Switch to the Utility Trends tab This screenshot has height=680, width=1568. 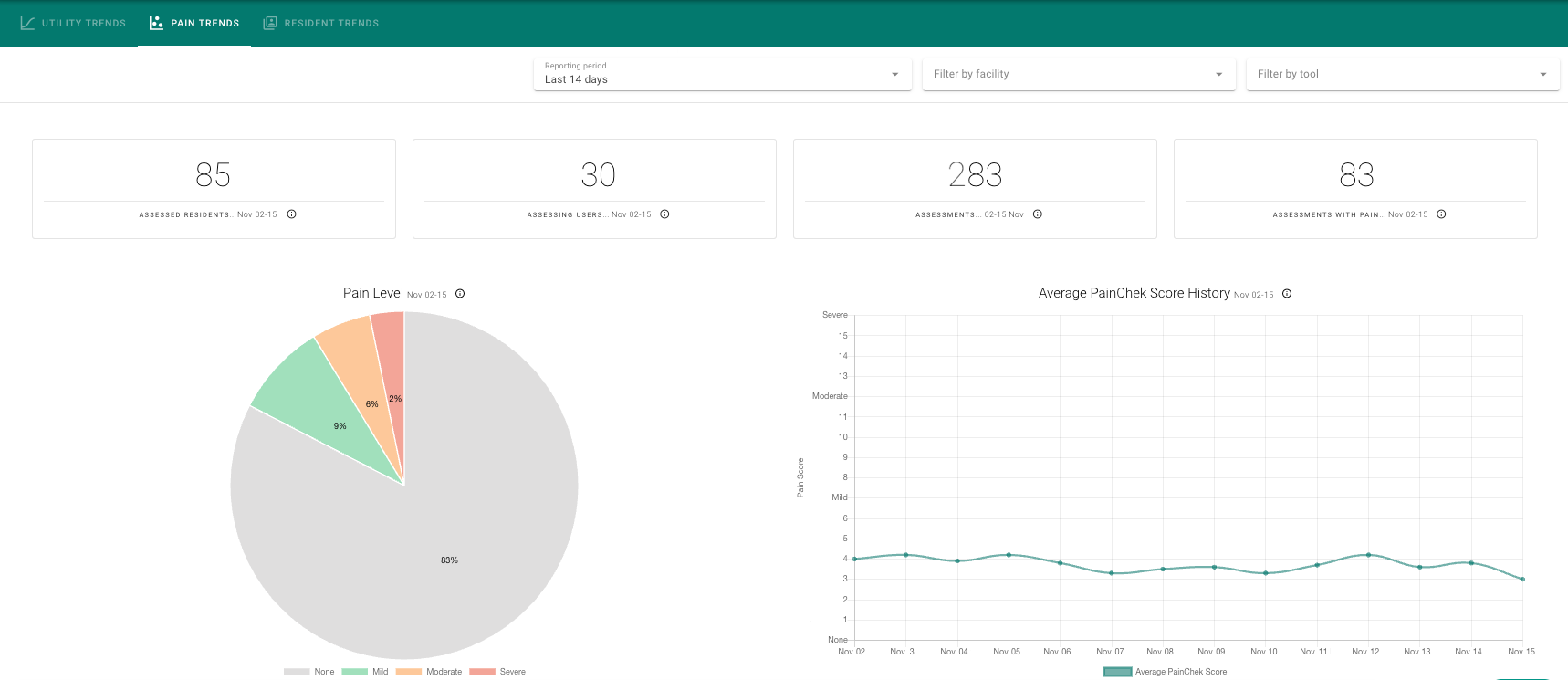pos(73,23)
